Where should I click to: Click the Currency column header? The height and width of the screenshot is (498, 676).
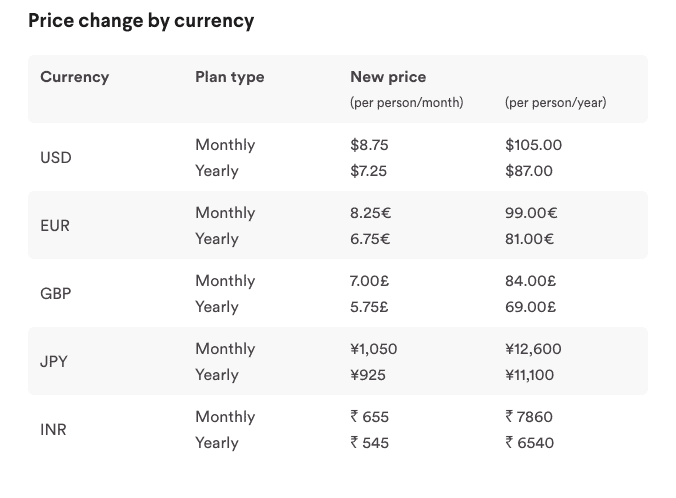[x=74, y=77]
